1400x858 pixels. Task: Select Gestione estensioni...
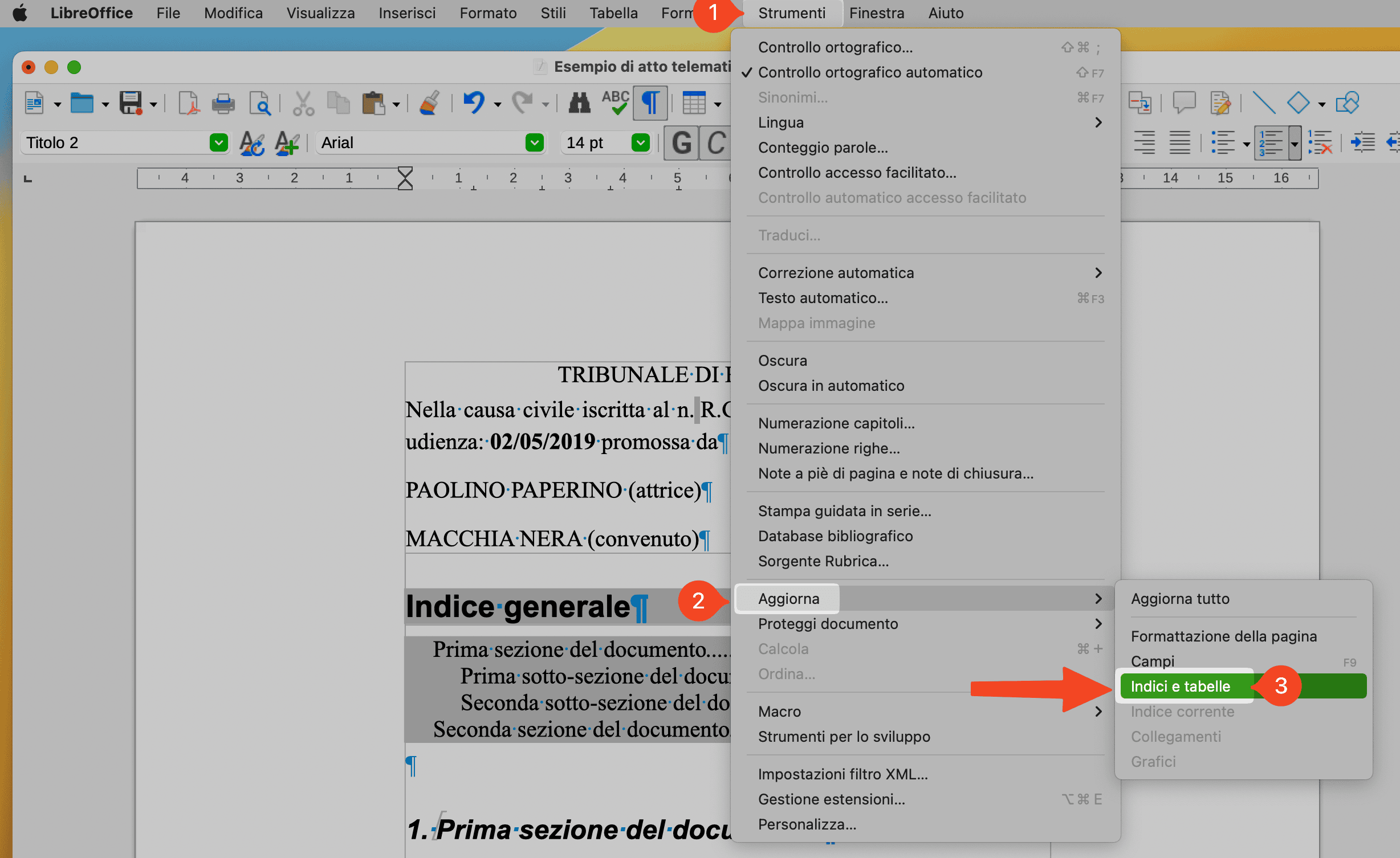[925, 799]
